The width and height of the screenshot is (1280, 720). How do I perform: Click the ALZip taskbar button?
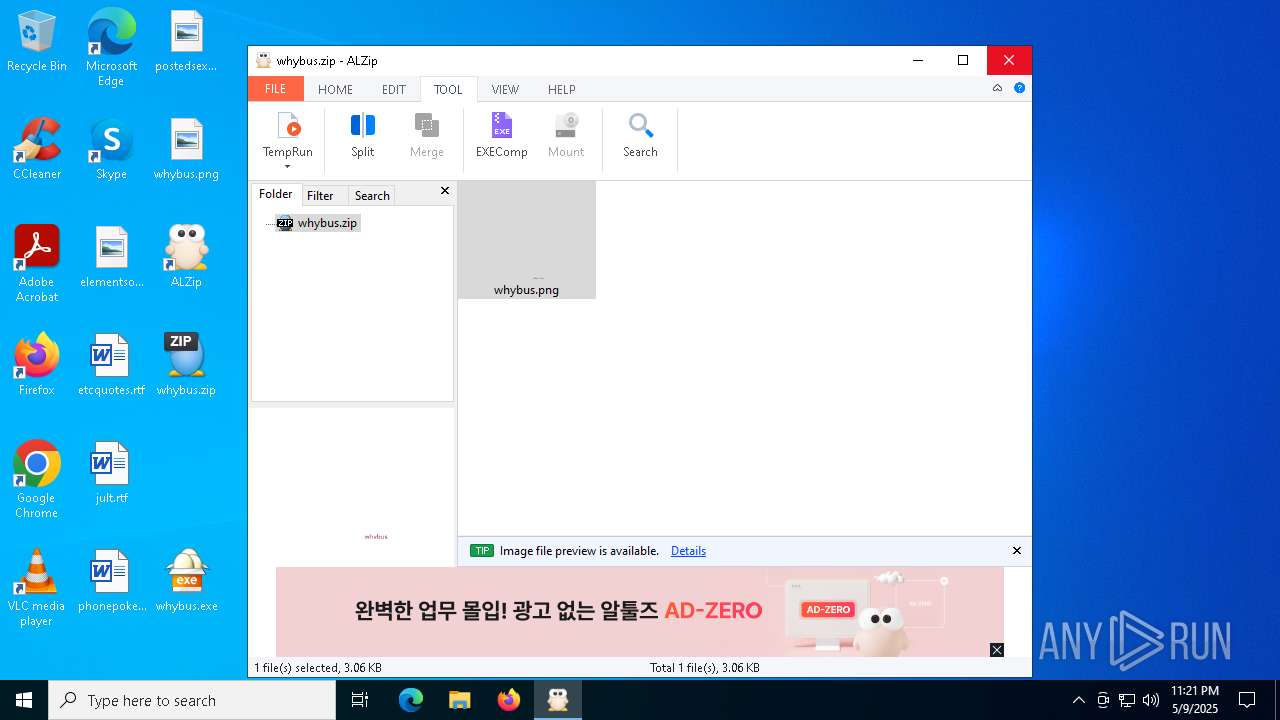click(558, 700)
